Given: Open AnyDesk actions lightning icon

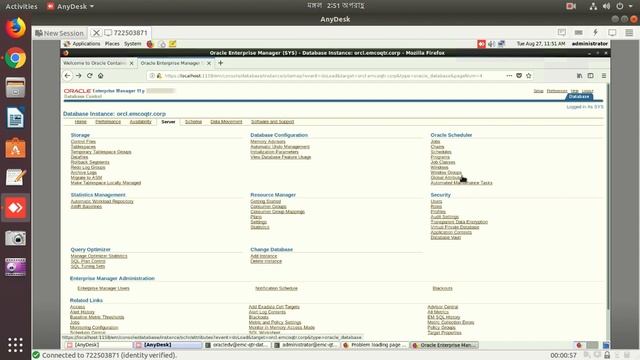Looking at the screenshot, I should coord(596,32).
